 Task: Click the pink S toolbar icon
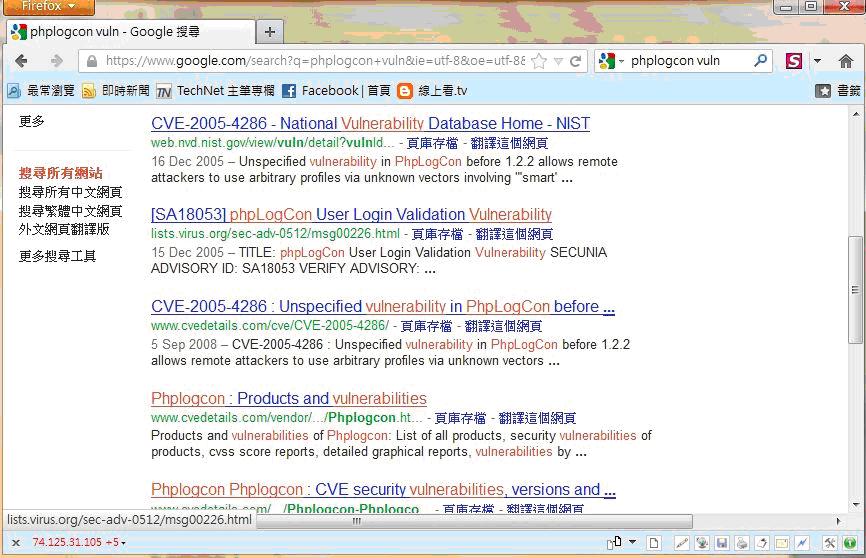[794, 61]
